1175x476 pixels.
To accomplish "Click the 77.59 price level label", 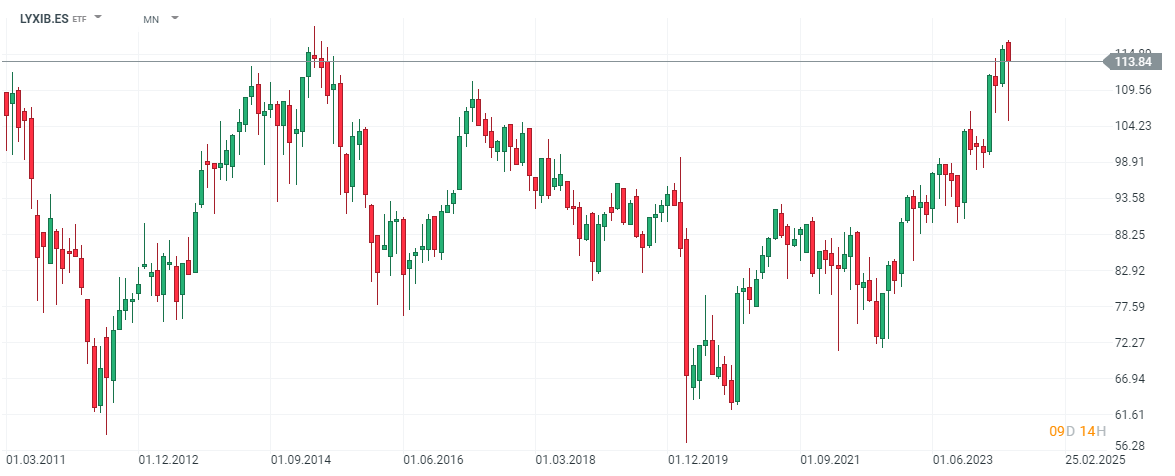I will click(1133, 306).
